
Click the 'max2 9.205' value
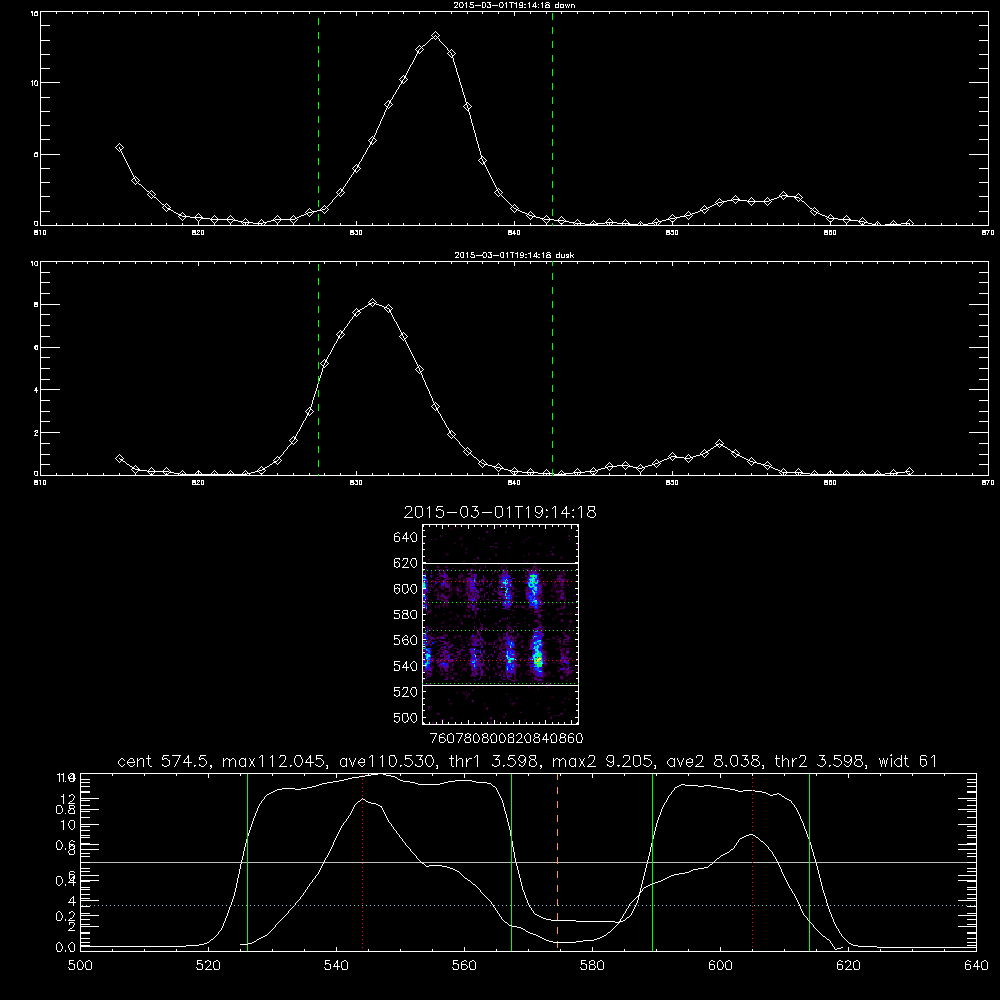coord(604,761)
